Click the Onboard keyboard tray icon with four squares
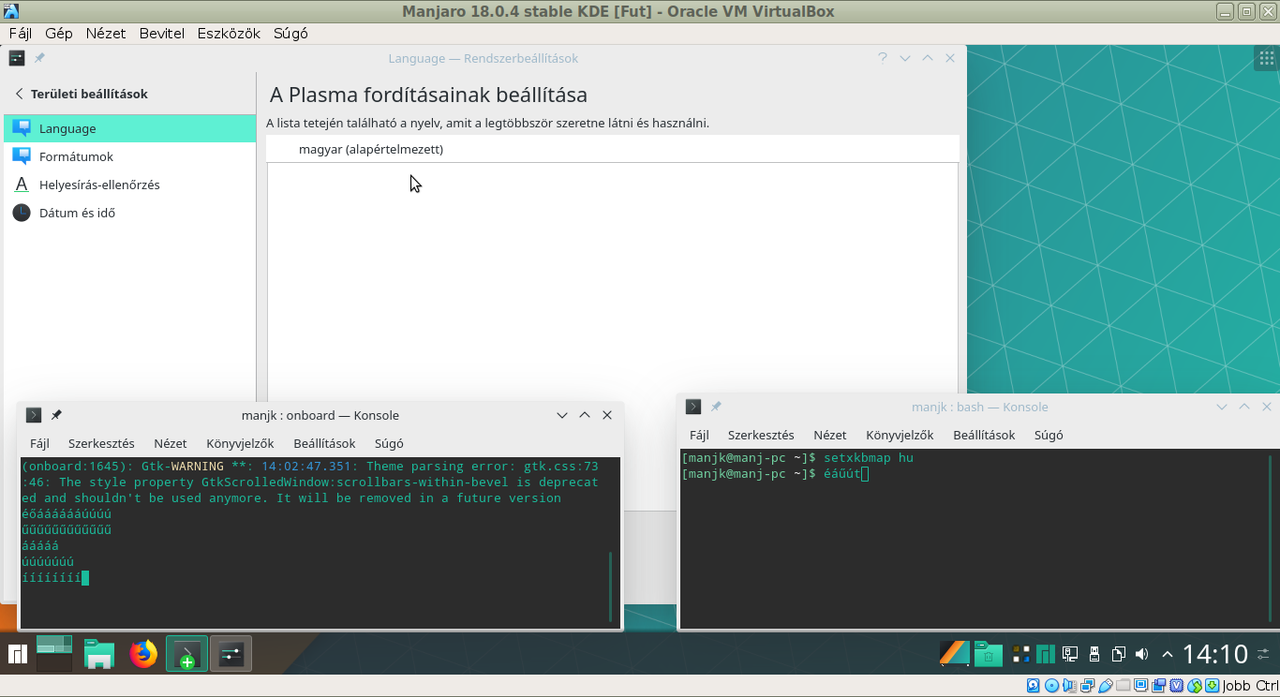 pyautogui.click(x=1021, y=654)
